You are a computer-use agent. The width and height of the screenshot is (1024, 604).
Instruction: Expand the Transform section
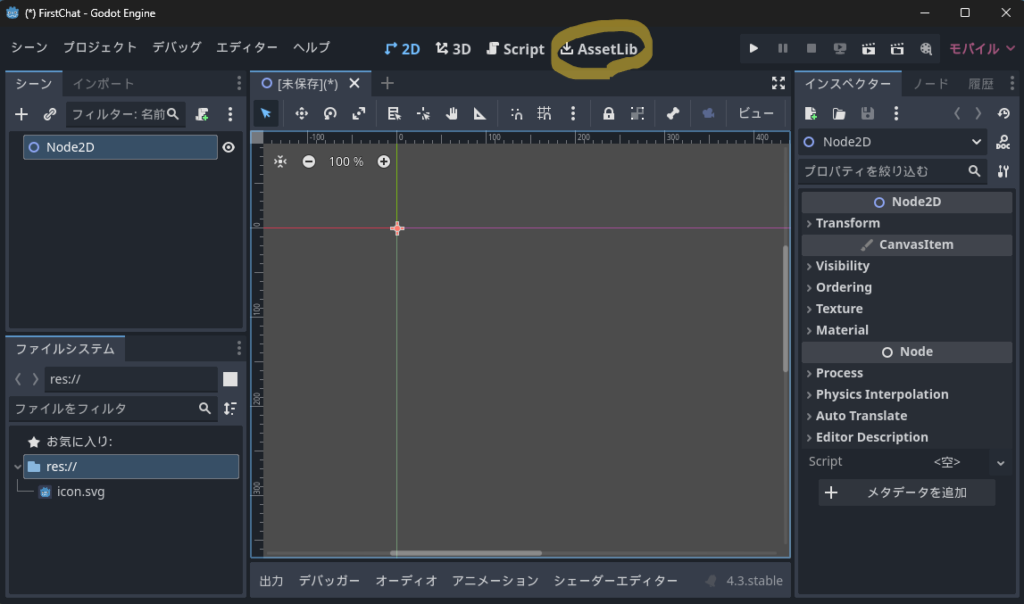(x=906, y=223)
